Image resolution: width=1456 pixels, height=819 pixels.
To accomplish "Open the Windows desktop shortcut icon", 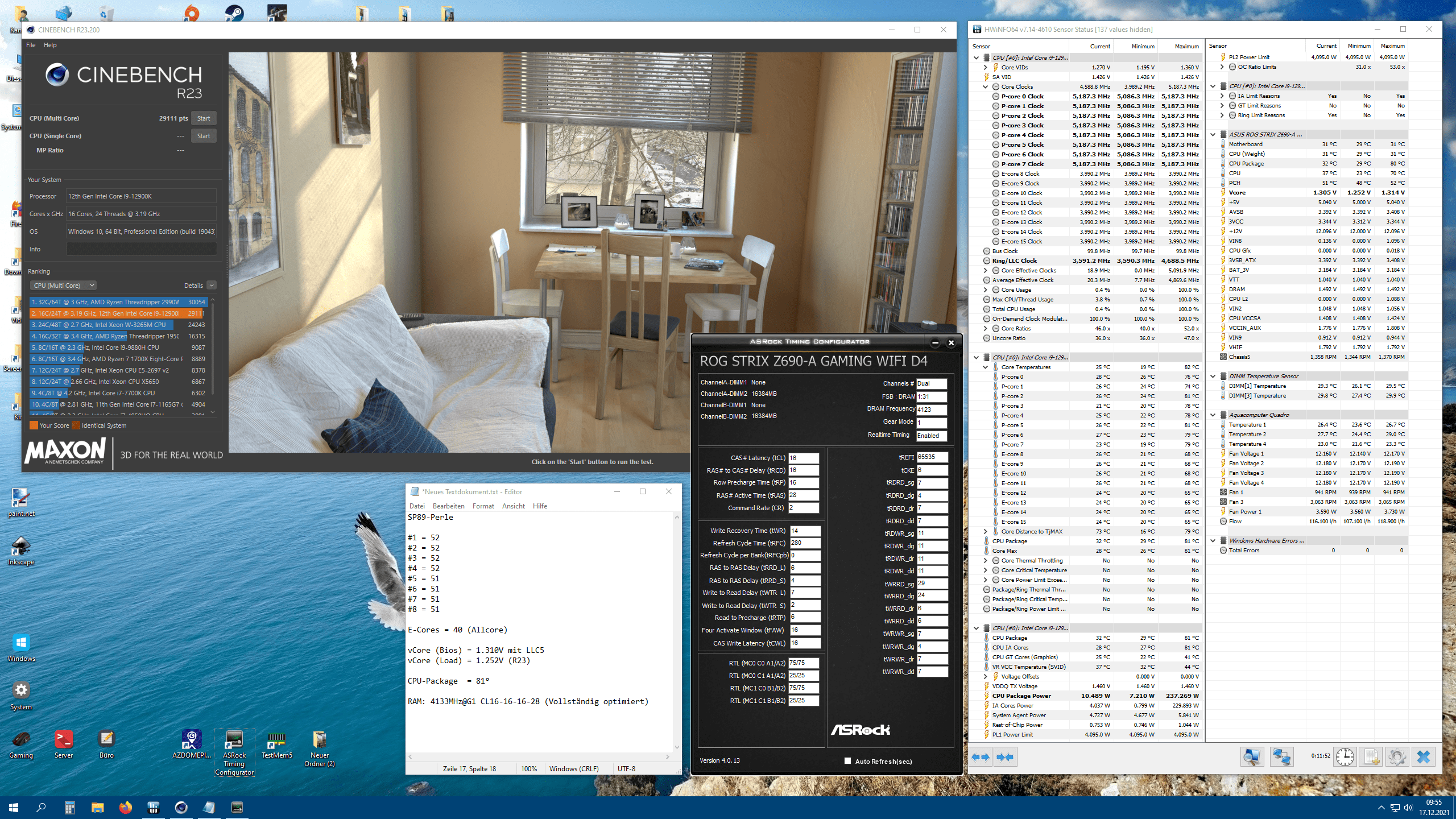I will pos(21,648).
